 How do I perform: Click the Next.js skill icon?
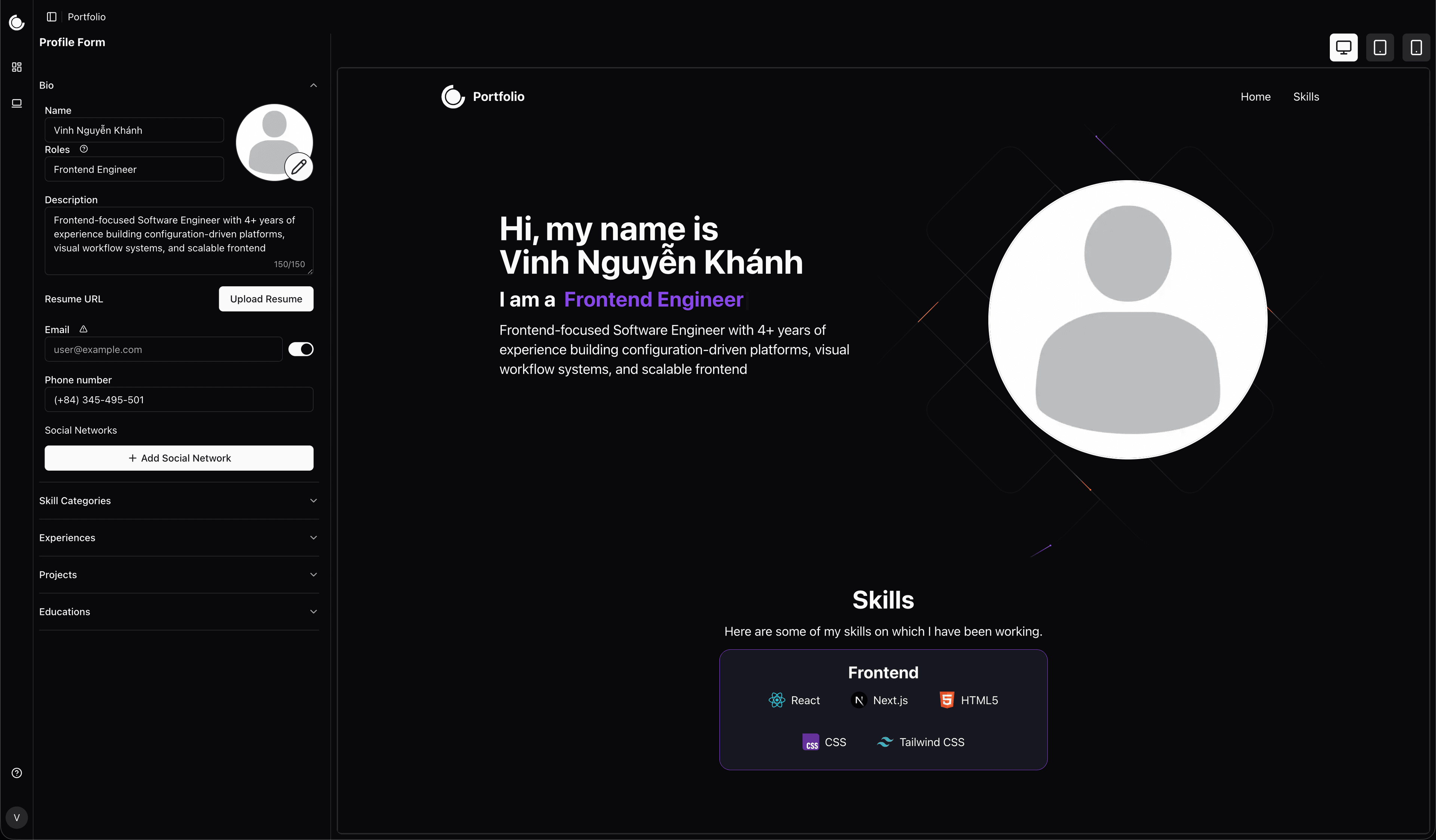(859, 700)
